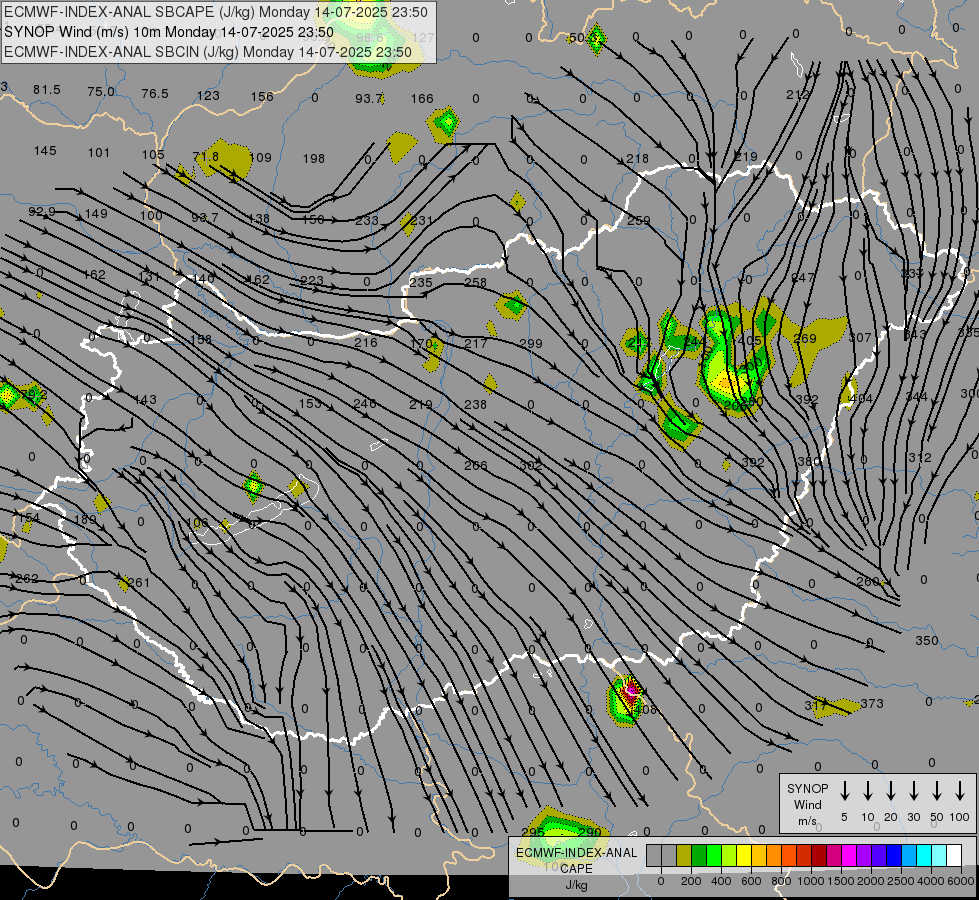Click the 259 value on the map

638,220
